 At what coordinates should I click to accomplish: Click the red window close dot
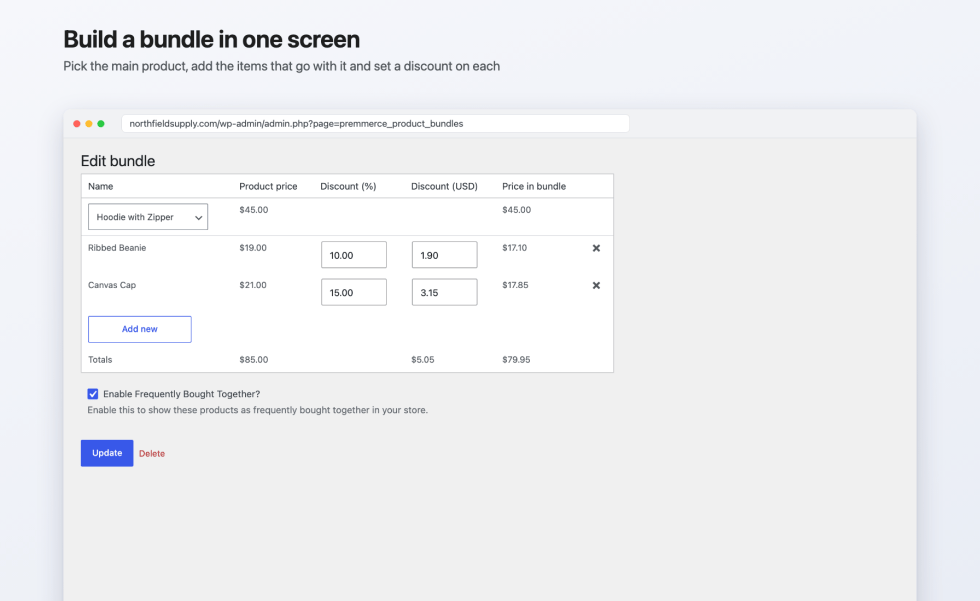coord(77,124)
